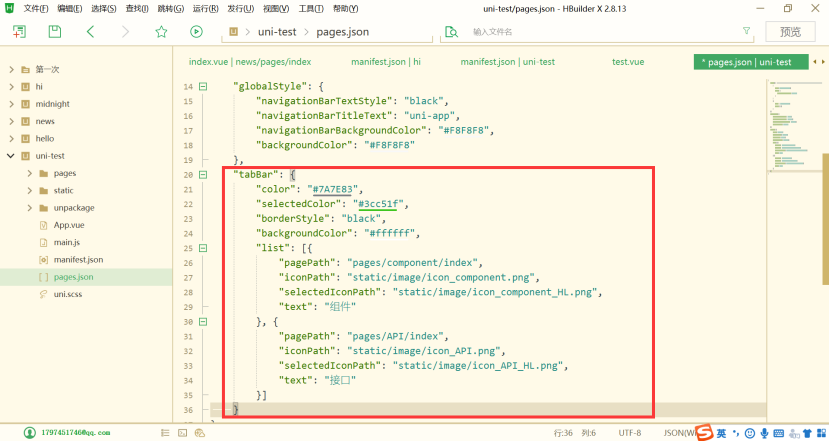Screen dimensions: 830x441
Task: Click the file search magnifier icon
Action: (x=452, y=32)
